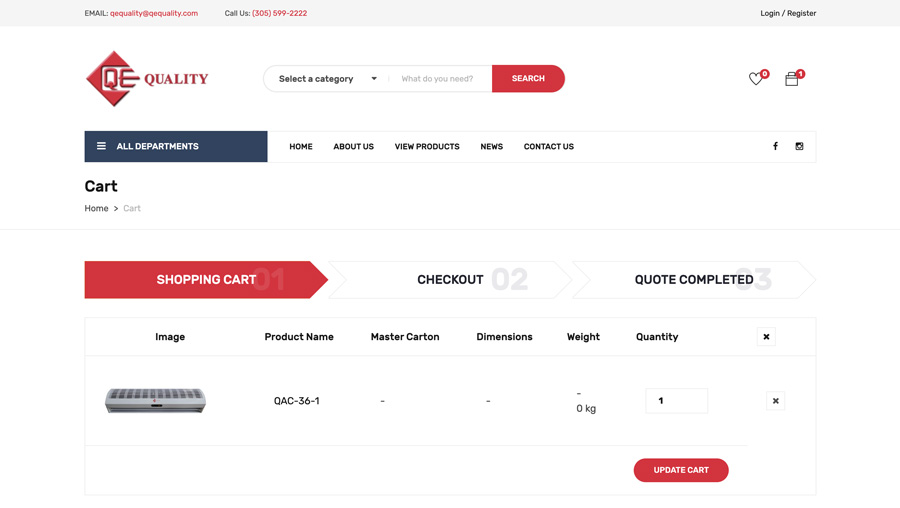900x508 pixels.
Task: Focus the 'What do you need?' search field
Action: (x=440, y=79)
